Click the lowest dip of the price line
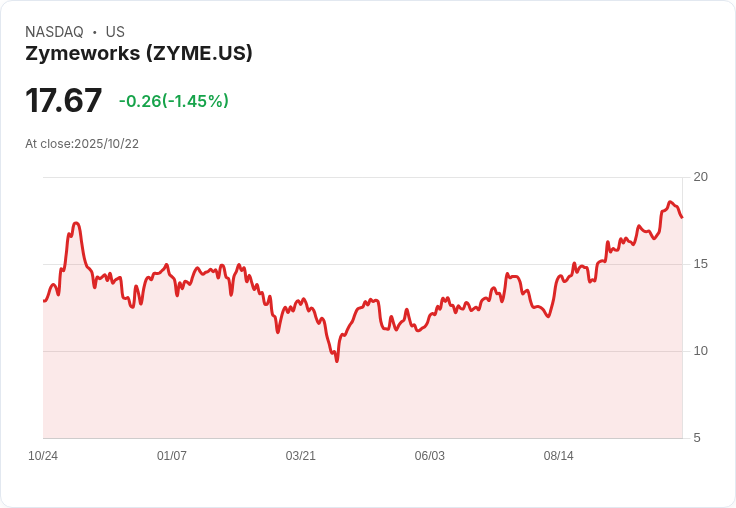The image size is (736, 508). click(x=337, y=361)
